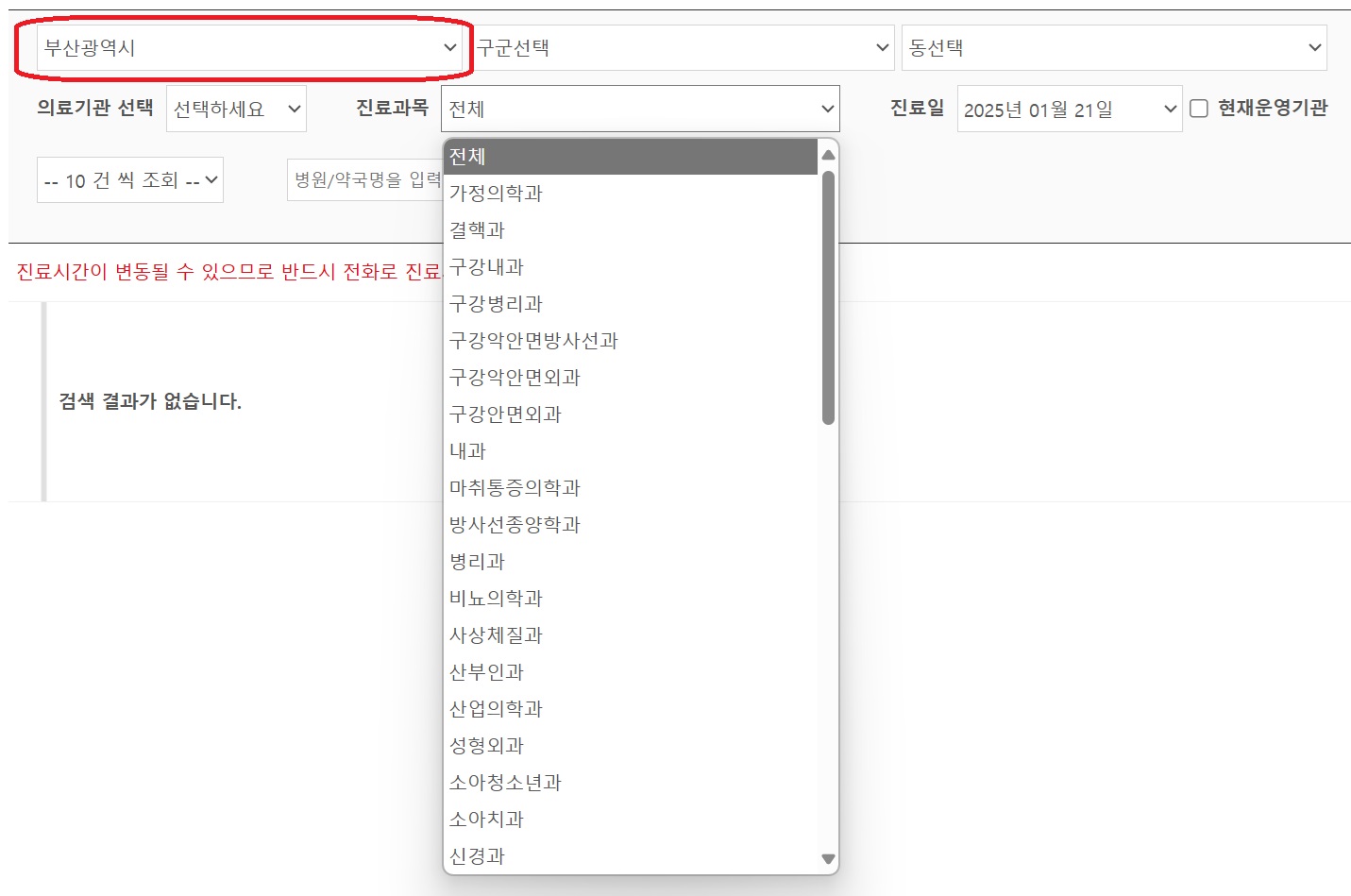Open the 부산광역시 region selector
This screenshot has width=1351, height=896.
(x=245, y=47)
